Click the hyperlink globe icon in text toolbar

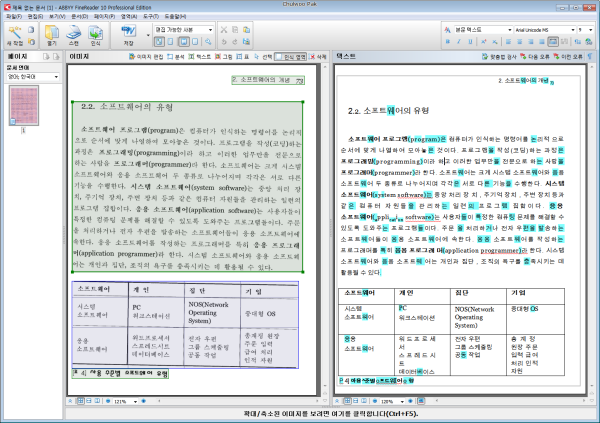[x=589, y=42]
